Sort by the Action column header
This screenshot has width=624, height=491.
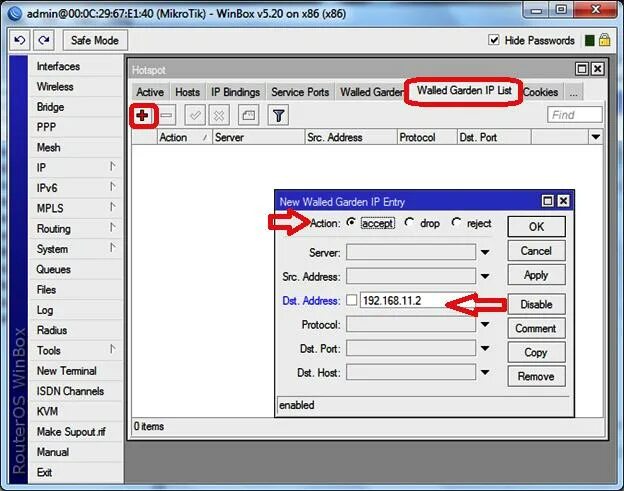[184, 137]
